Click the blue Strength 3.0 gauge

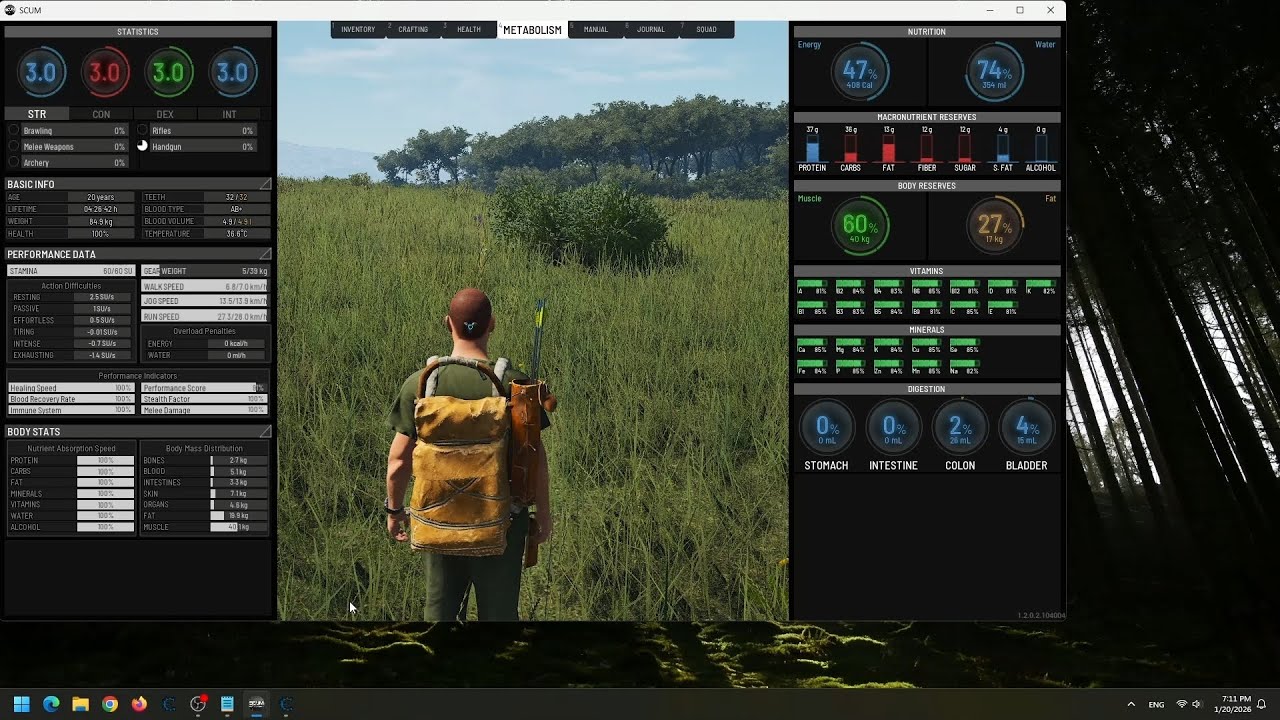pyautogui.click(x=41, y=73)
